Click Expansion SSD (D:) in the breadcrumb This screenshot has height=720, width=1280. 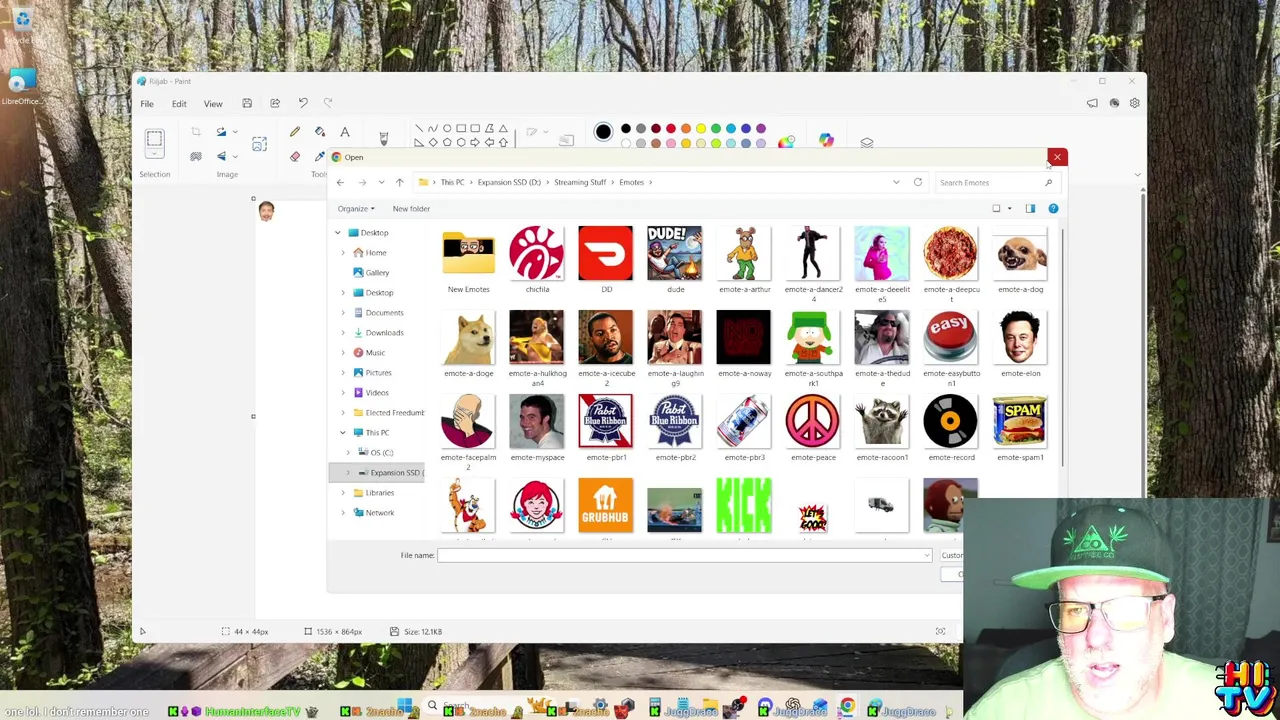(509, 182)
